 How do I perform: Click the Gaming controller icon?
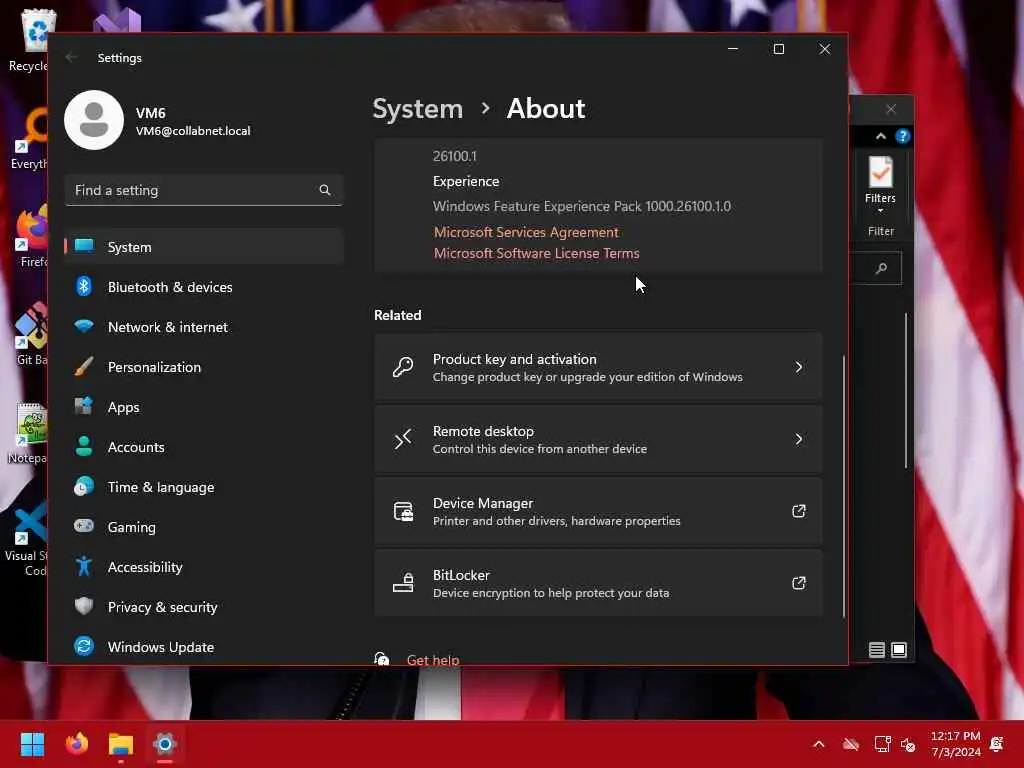pos(84,526)
